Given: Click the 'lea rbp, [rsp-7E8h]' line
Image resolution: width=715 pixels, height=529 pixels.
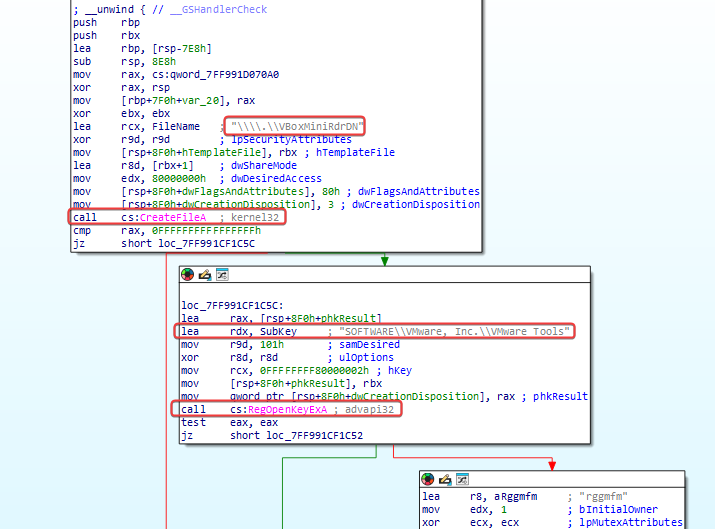Looking at the screenshot, I should click(x=142, y=48).
